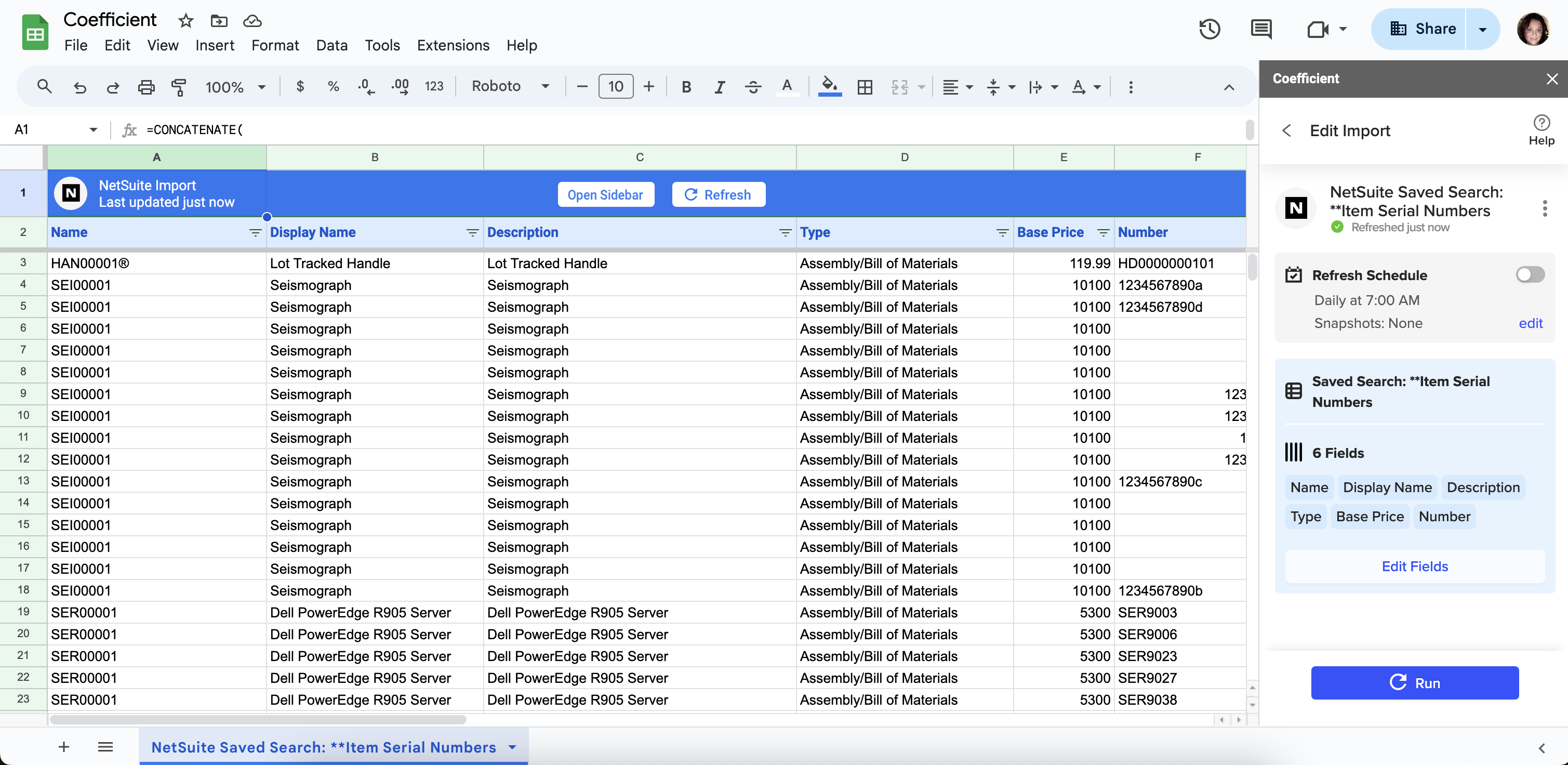The width and height of the screenshot is (1568, 765).
Task: Open version history clock icon
Action: 1209,29
